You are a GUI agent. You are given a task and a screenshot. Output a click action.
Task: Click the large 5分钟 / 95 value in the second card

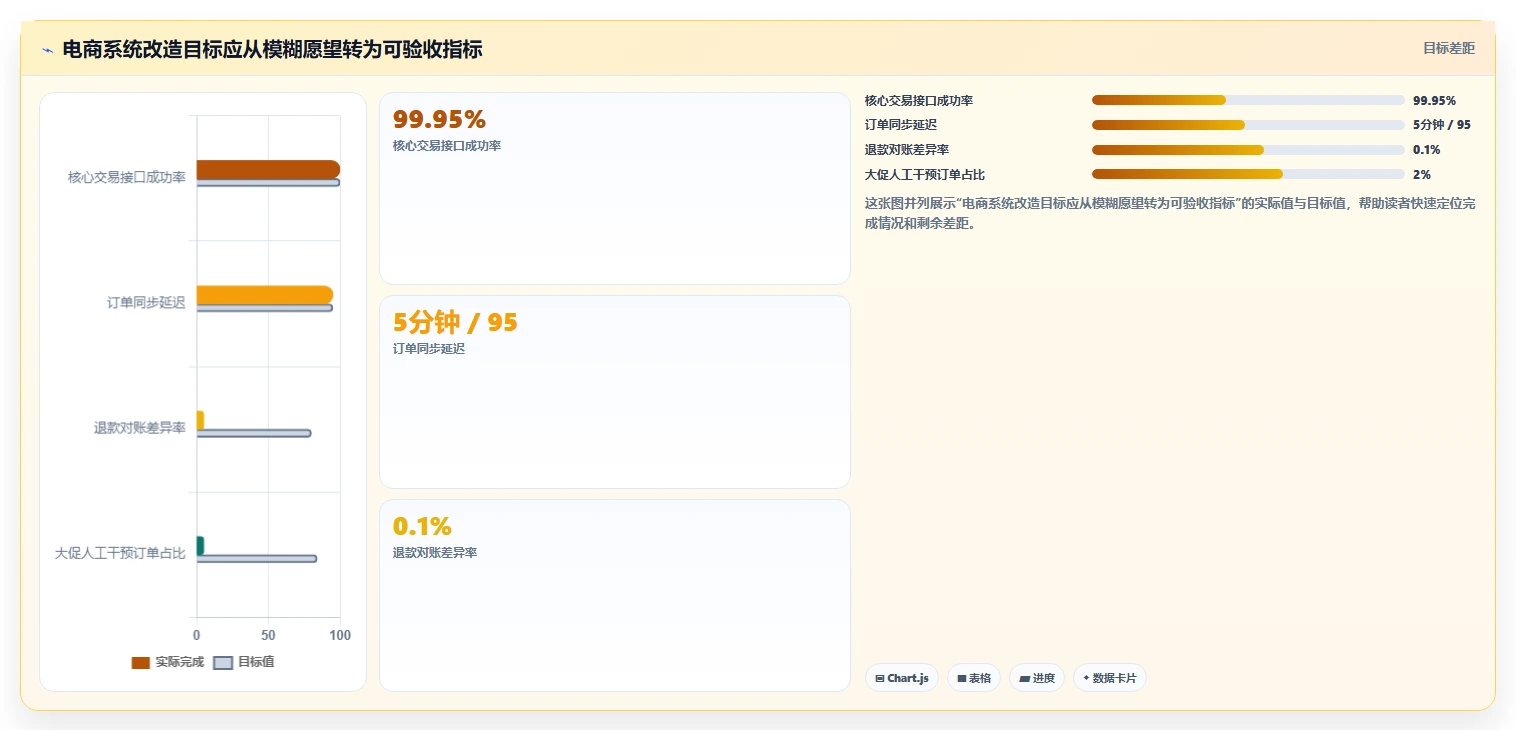click(455, 323)
